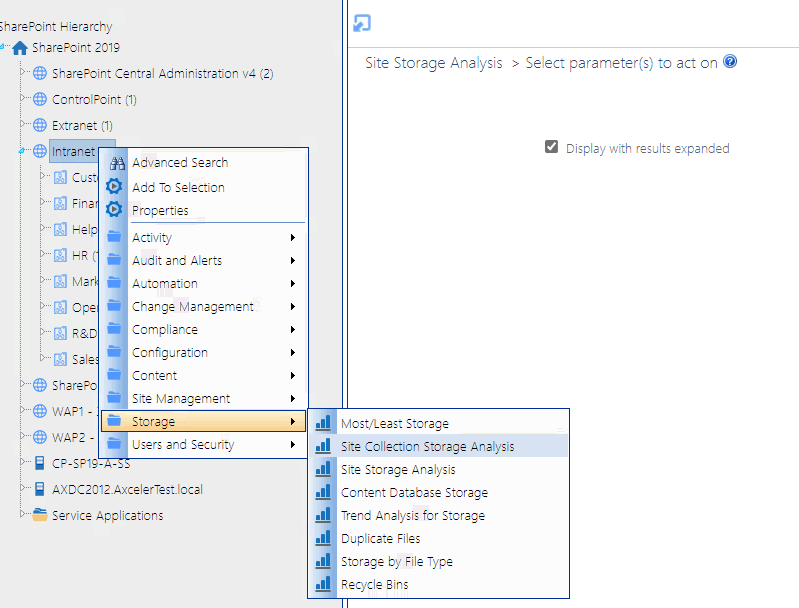Expand the AXDC2012.AxcelerTest.local node
The image size is (799, 608).
[22, 487]
